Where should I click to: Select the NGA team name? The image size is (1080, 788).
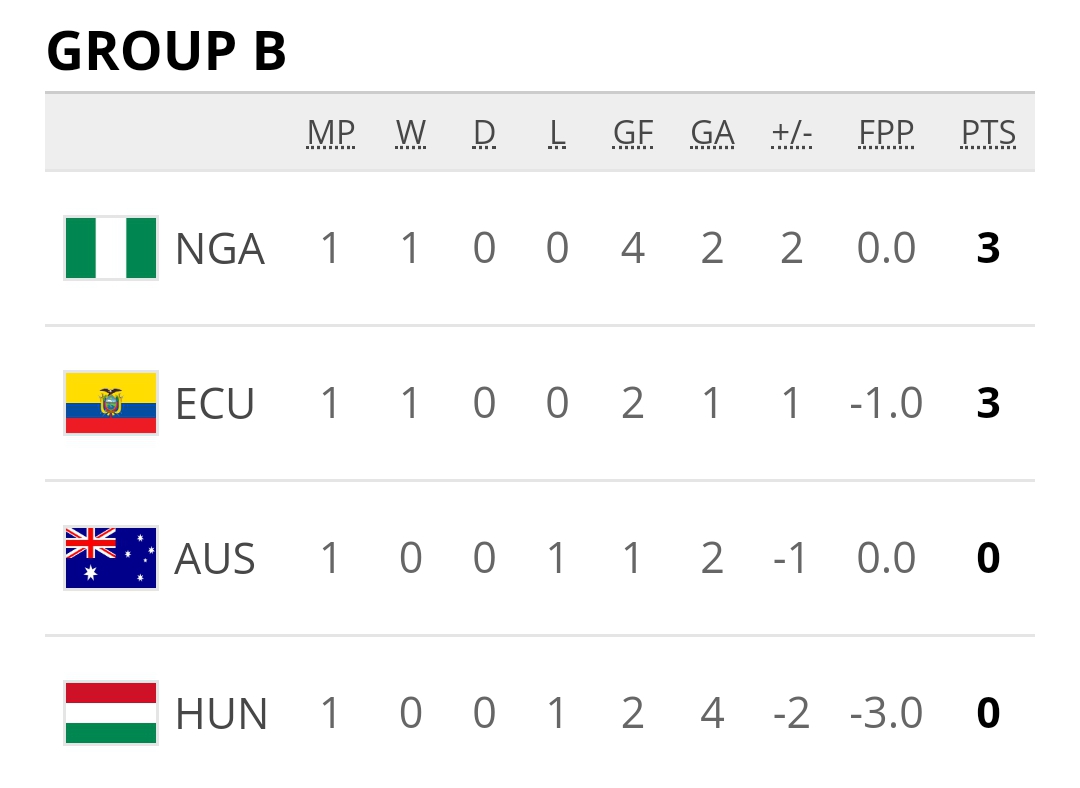220,249
